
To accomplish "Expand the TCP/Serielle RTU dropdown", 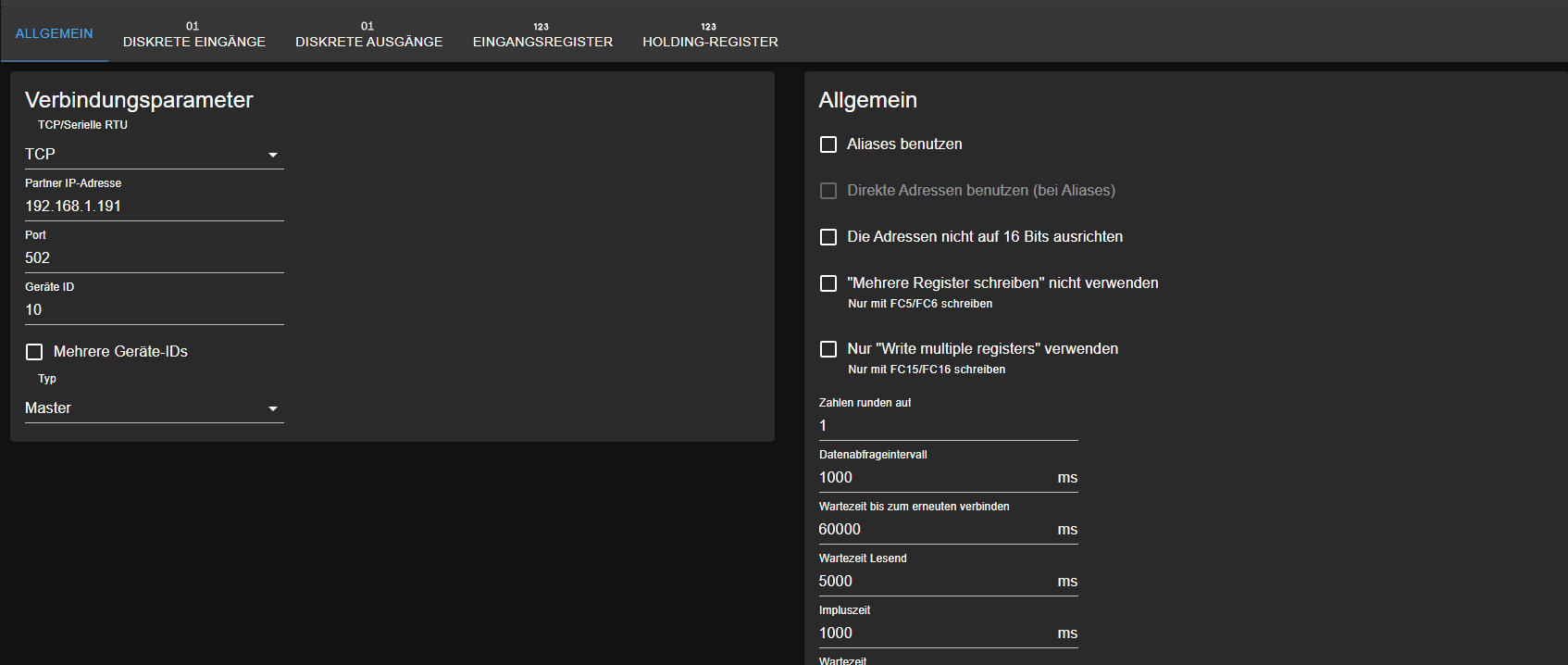I will 154,154.
